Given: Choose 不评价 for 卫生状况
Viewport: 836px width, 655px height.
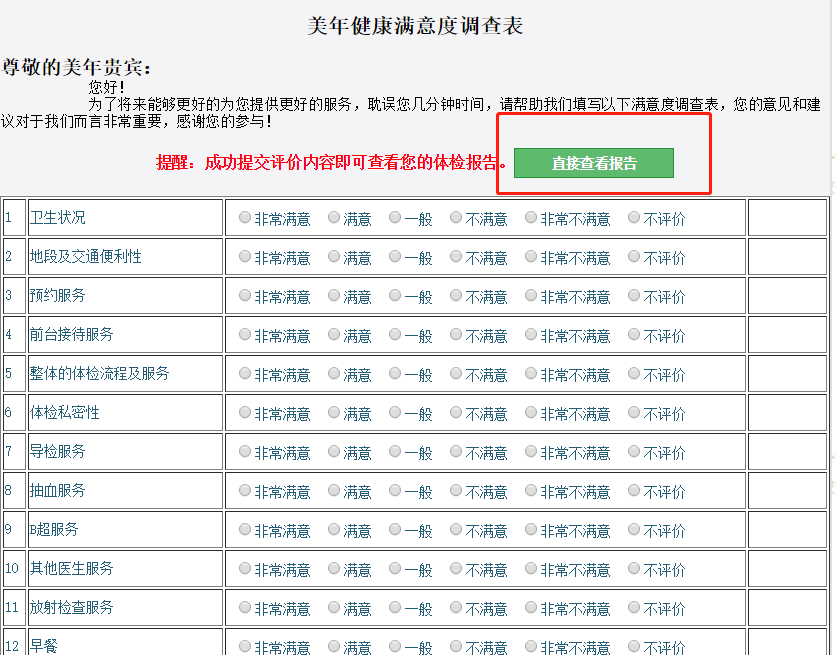Looking at the screenshot, I should [631, 218].
